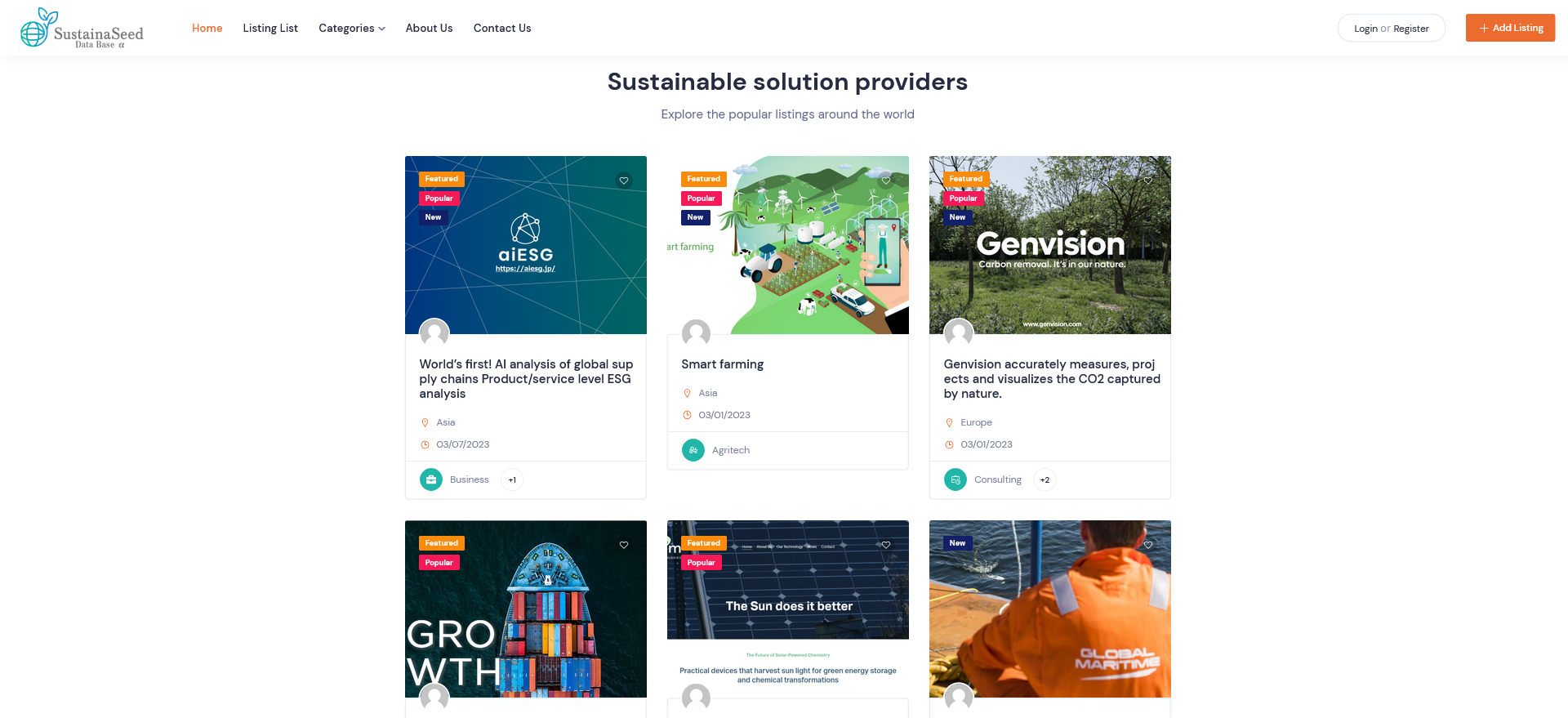Open the About Us page

pyautogui.click(x=429, y=28)
